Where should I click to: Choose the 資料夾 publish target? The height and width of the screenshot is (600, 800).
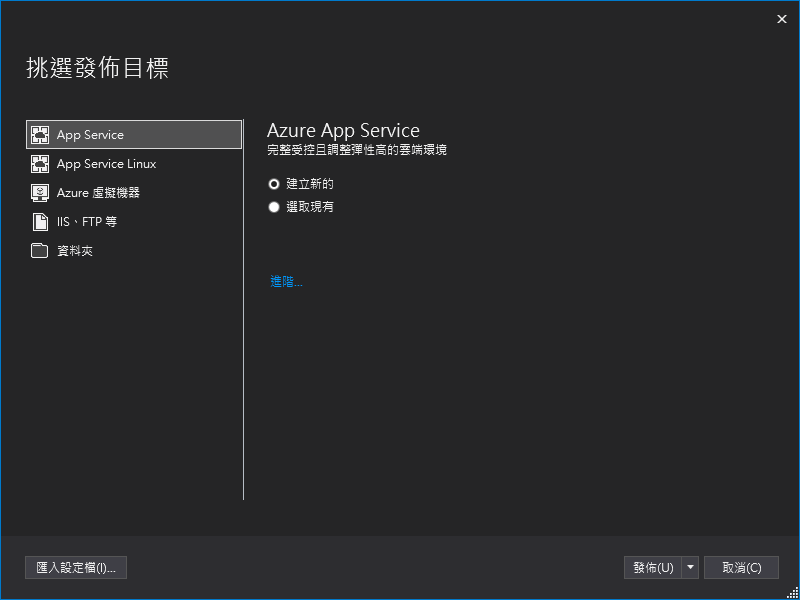pyautogui.click(x=134, y=251)
